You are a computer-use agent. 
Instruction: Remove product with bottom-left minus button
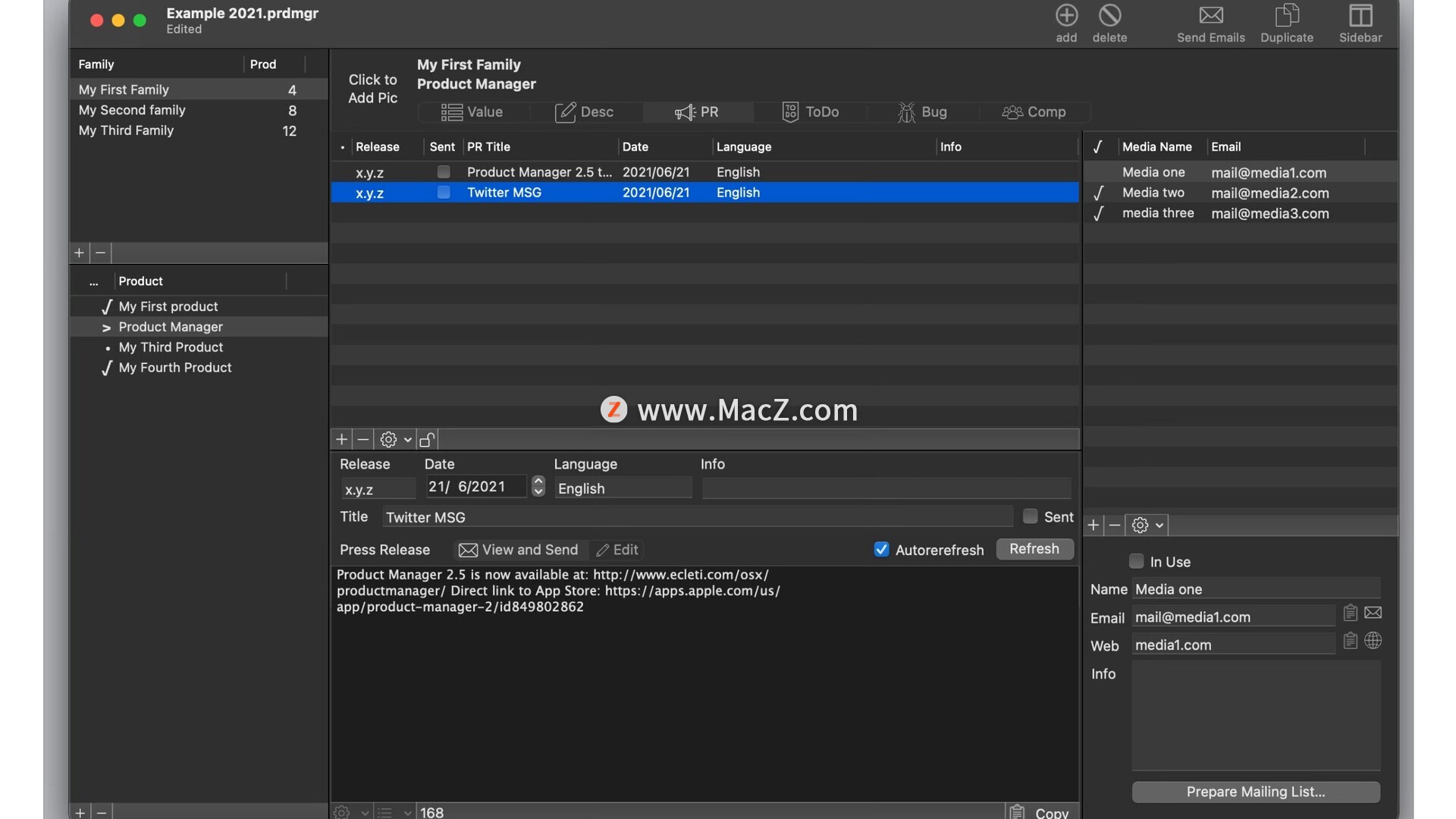point(101,812)
